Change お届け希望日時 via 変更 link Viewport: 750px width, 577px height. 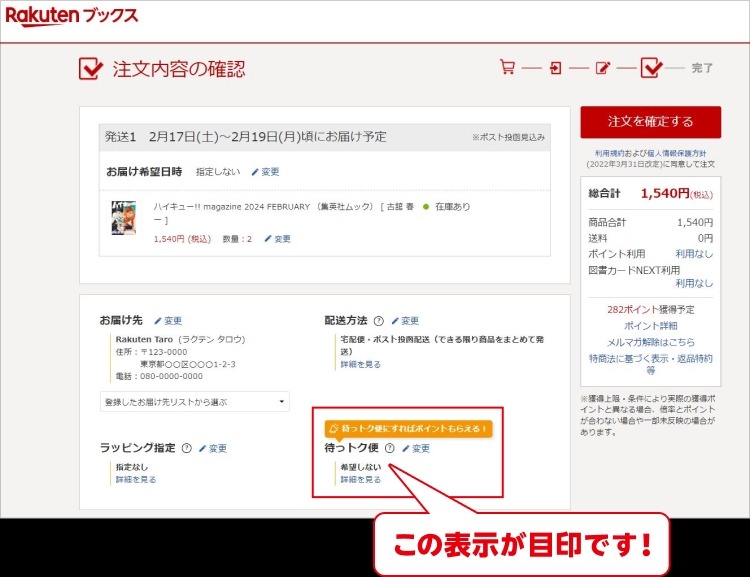tap(266, 172)
